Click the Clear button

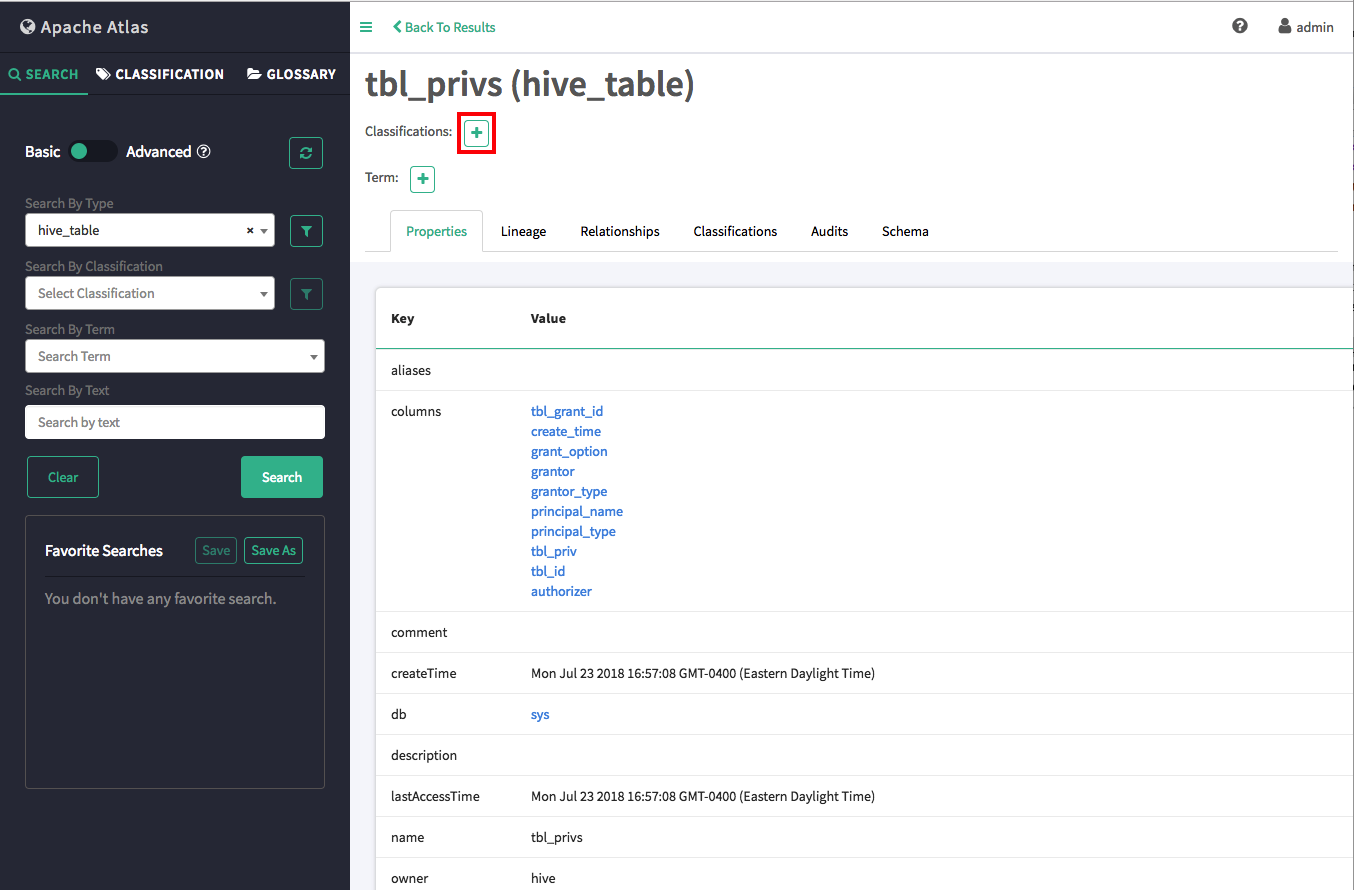pyautogui.click(x=63, y=477)
